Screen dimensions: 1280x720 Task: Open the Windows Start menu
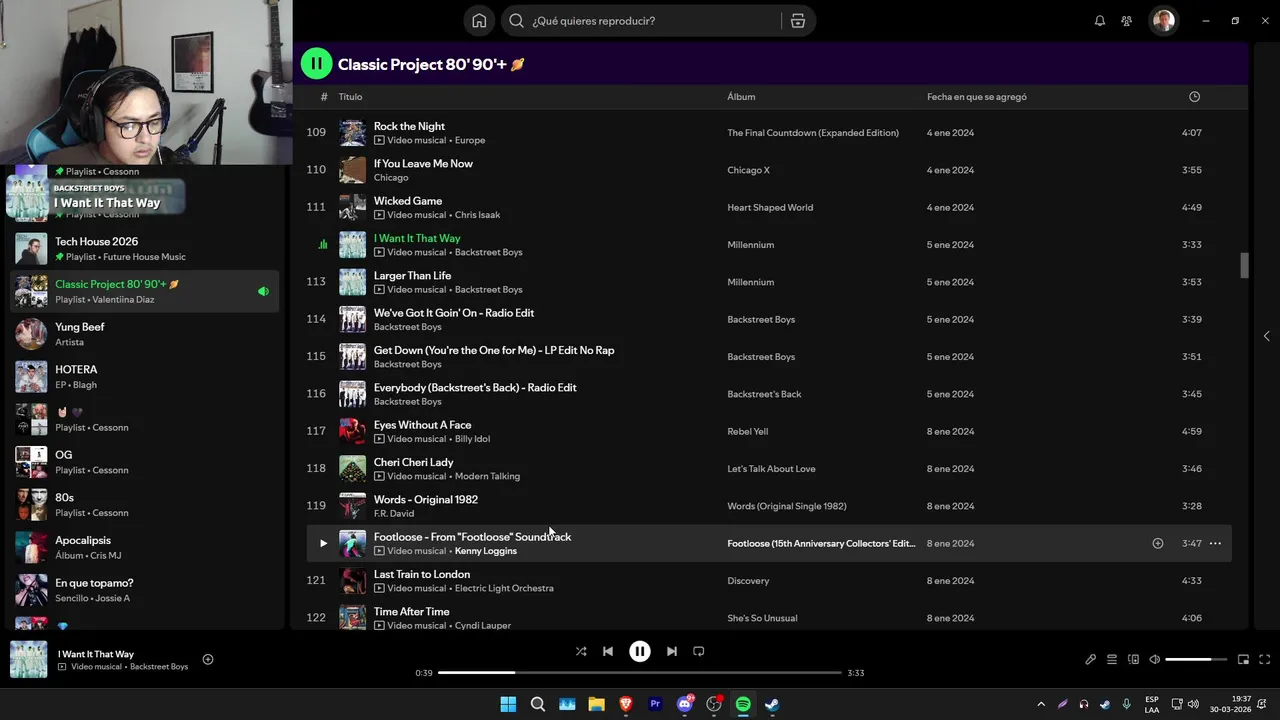[x=508, y=704]
